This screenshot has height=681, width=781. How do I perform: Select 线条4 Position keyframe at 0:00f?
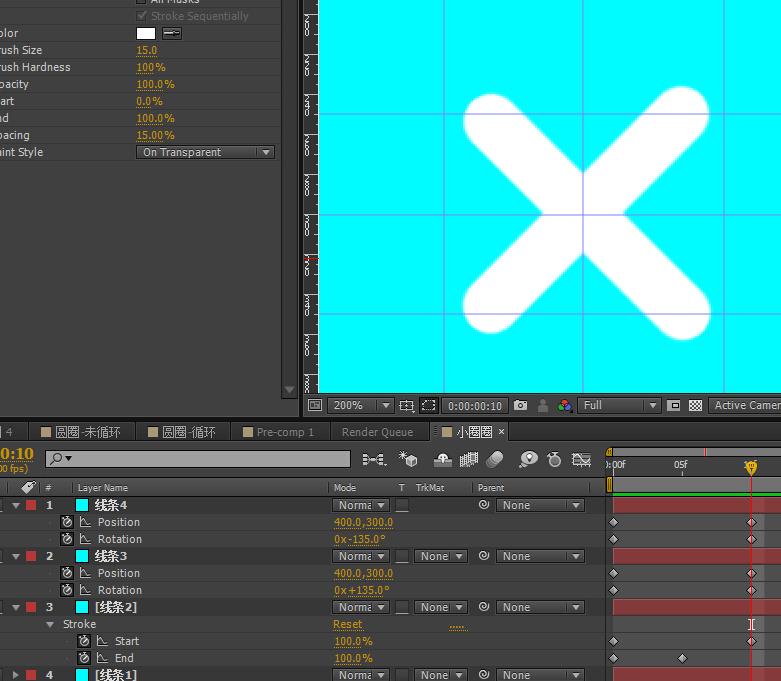(x=614, y=523)
